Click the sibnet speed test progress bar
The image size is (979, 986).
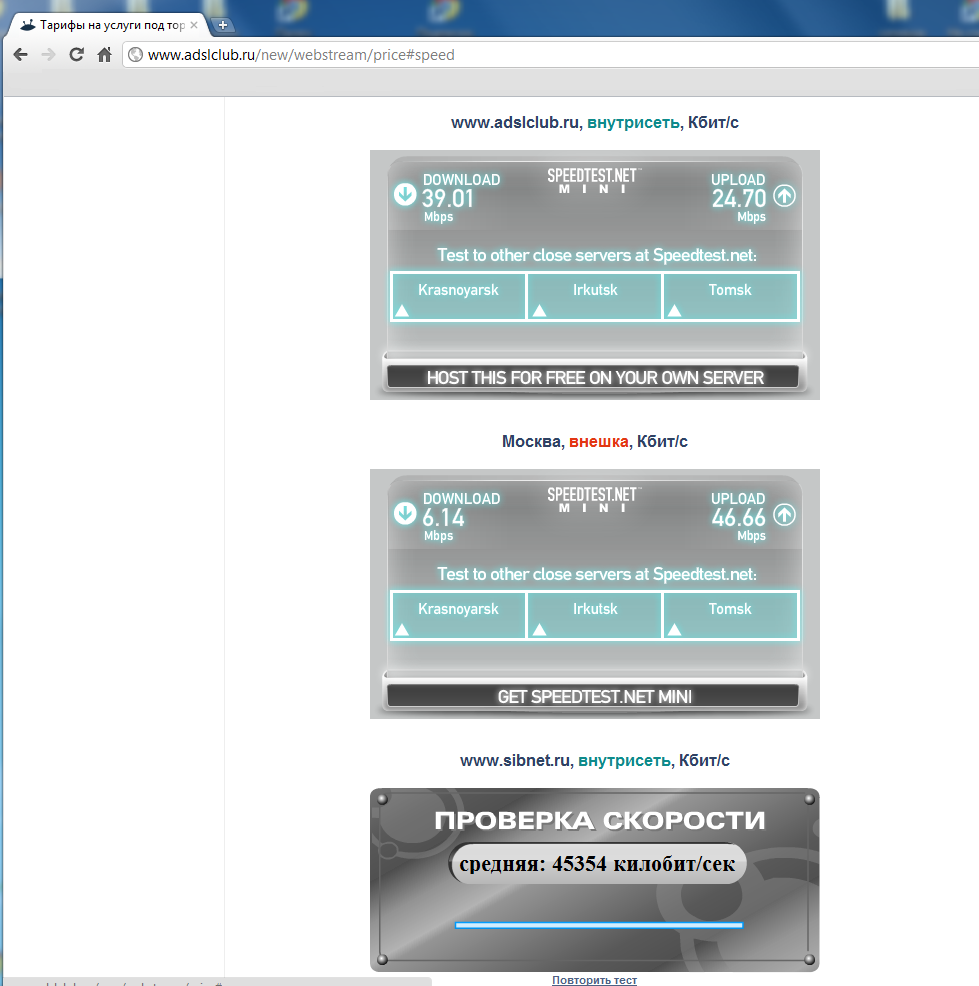click(x=599, y=925)
